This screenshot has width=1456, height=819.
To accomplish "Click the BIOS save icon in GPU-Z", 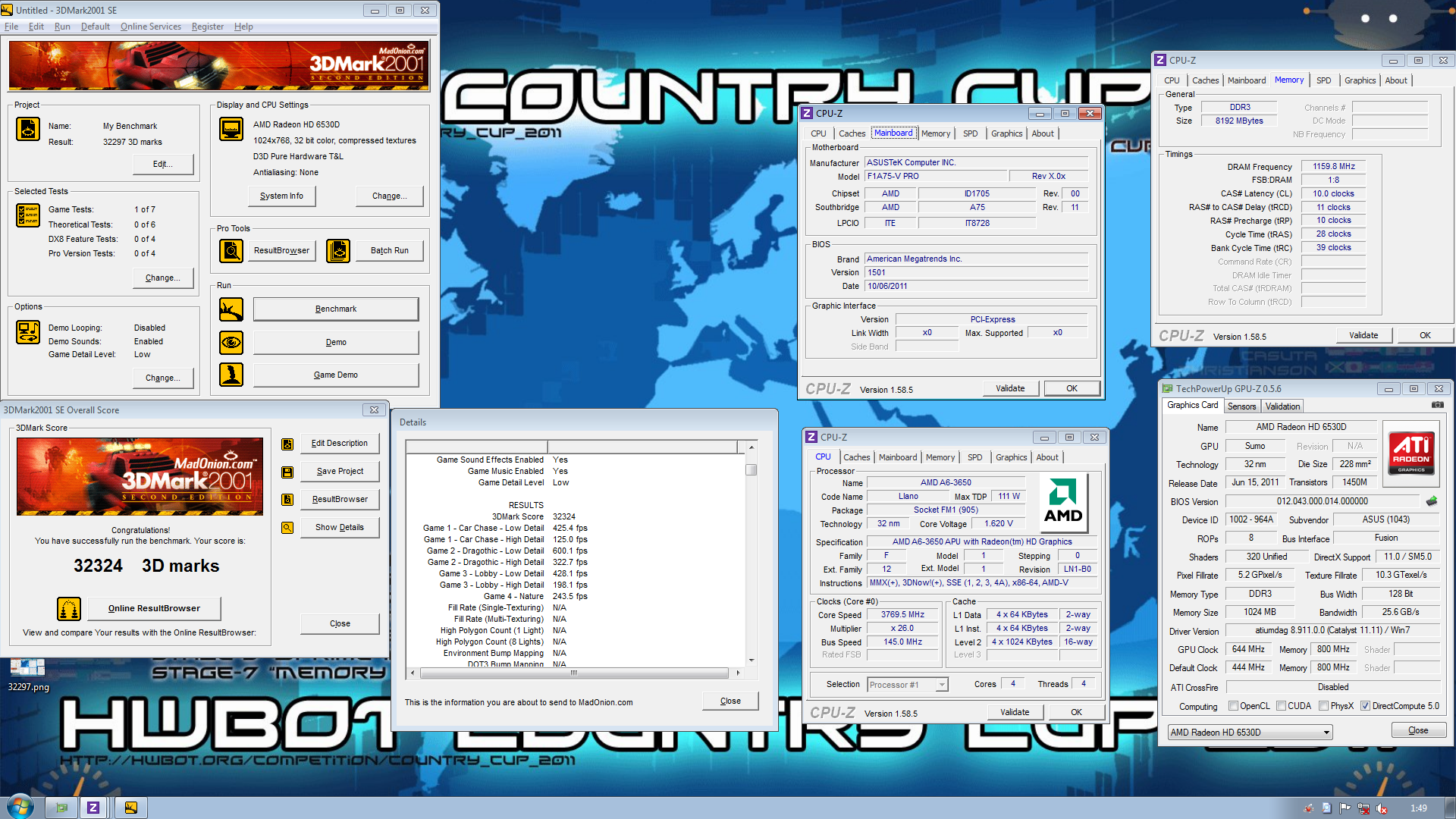I will coord(1432,501).
